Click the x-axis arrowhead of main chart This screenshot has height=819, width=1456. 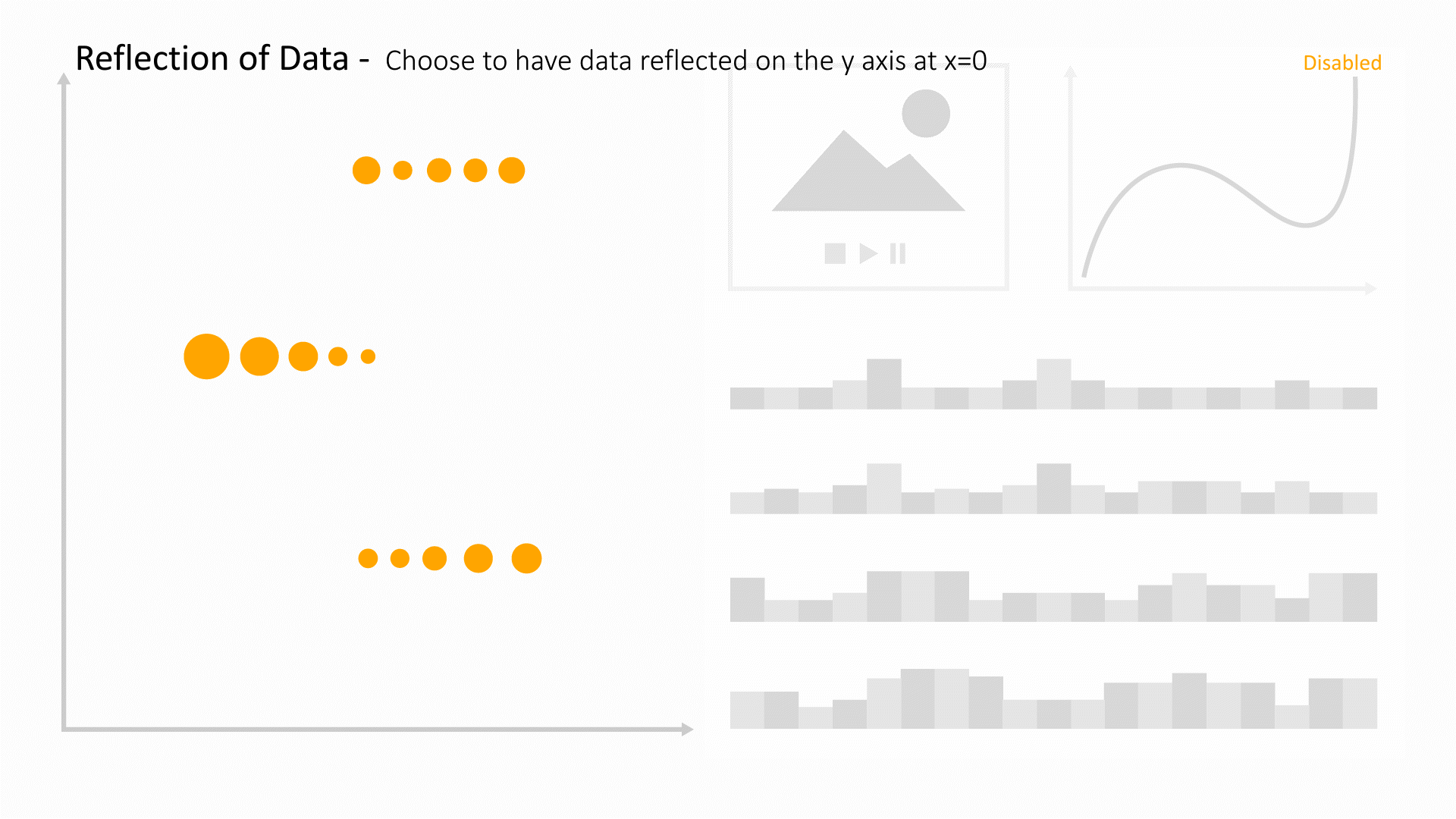(688, 730)
